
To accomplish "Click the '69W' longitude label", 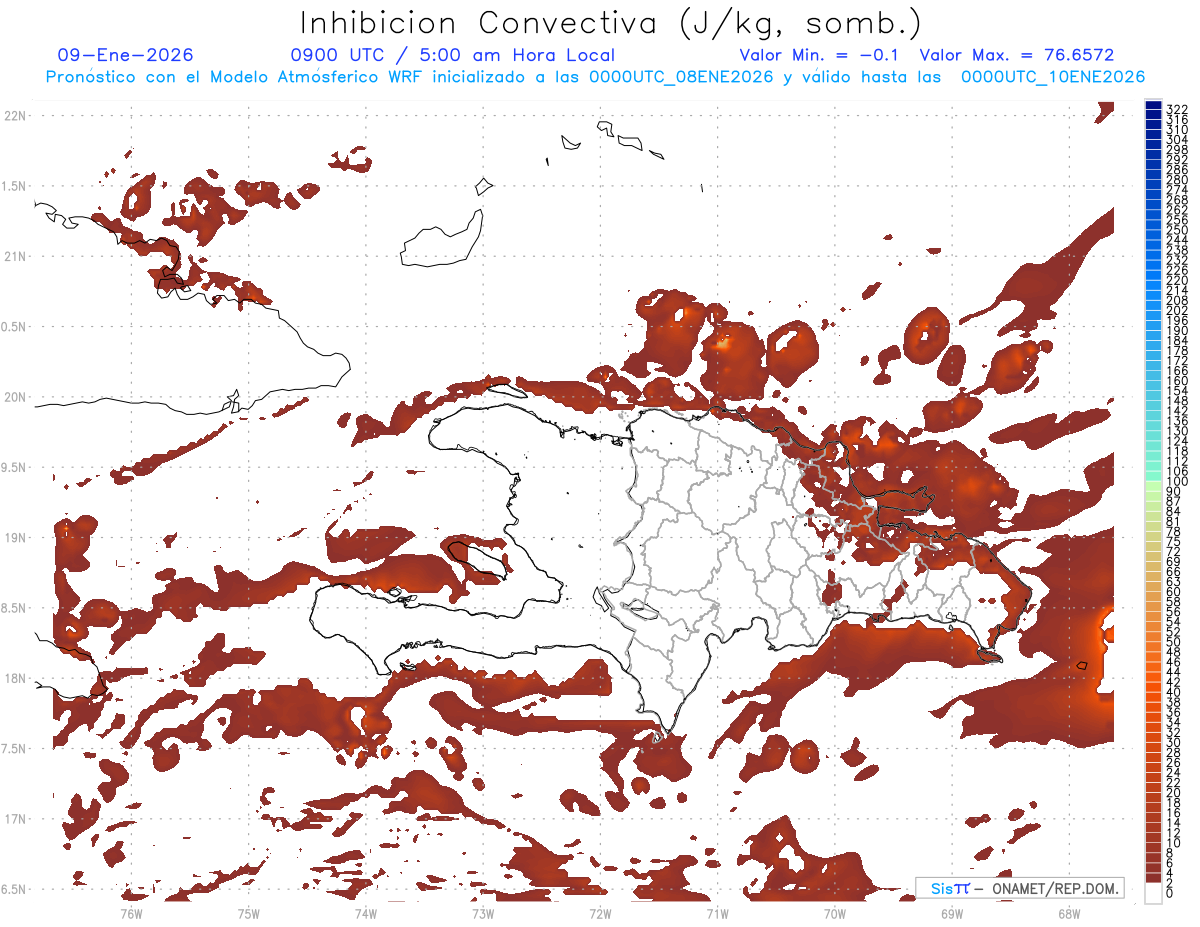I will click(x=952, y=913).
